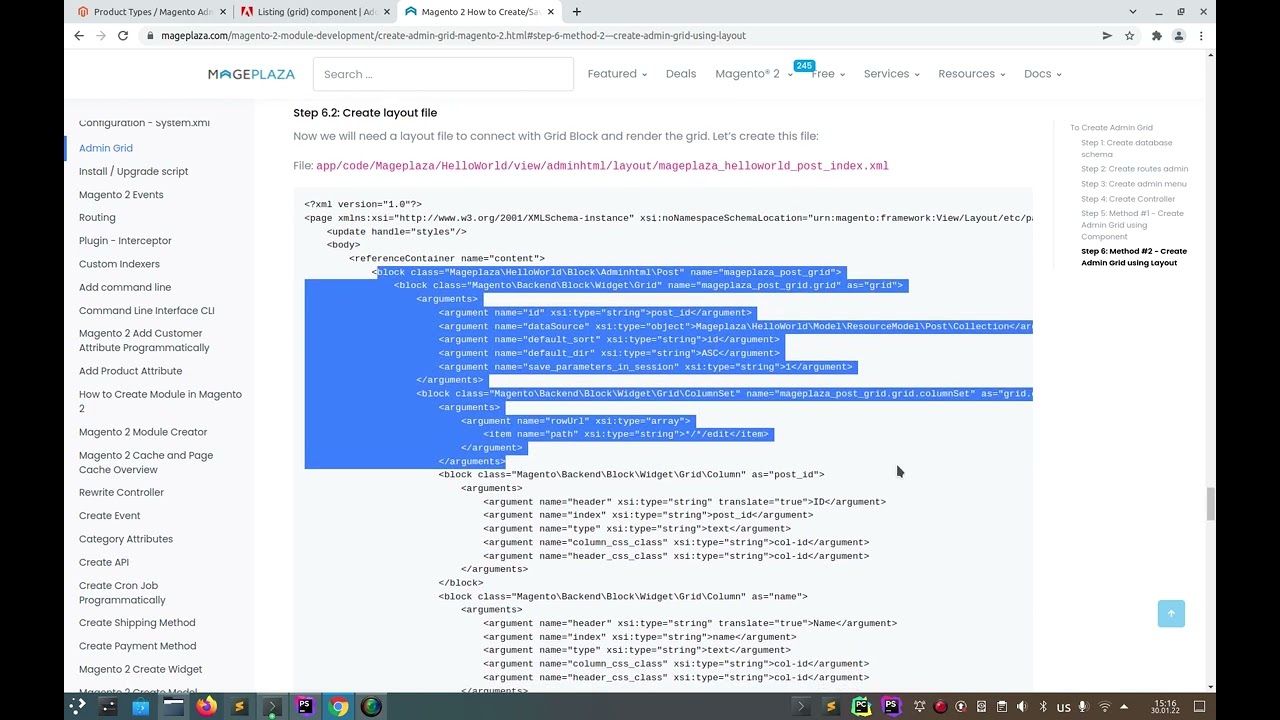The height and width of the screenshot is (720, 1280).
Task: Expand the Docs menu dropdown
Action: pos(1042,74)
